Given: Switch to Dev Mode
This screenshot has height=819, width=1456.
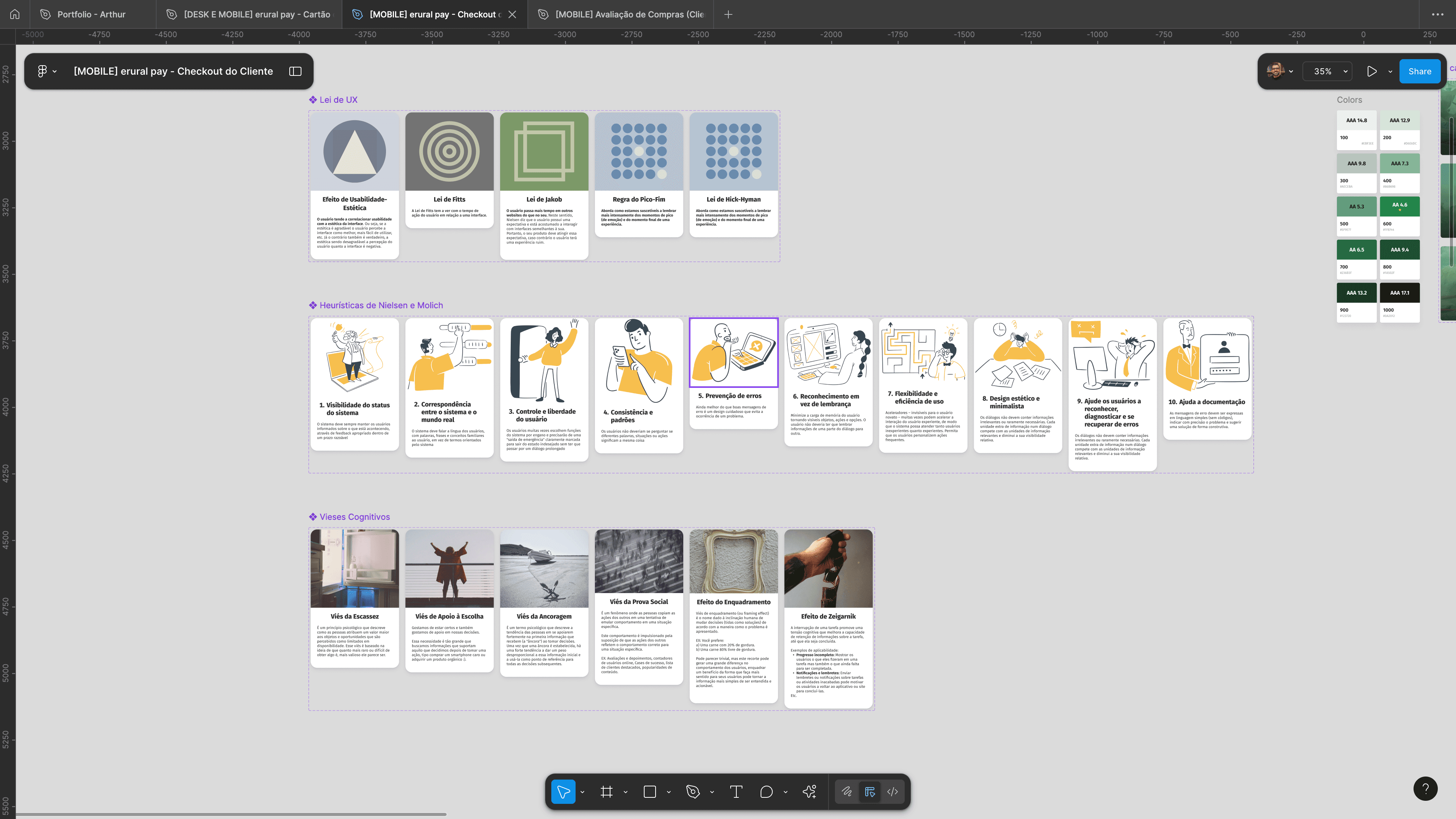Looking at the screenshot, I should click(x=893, y=791).
